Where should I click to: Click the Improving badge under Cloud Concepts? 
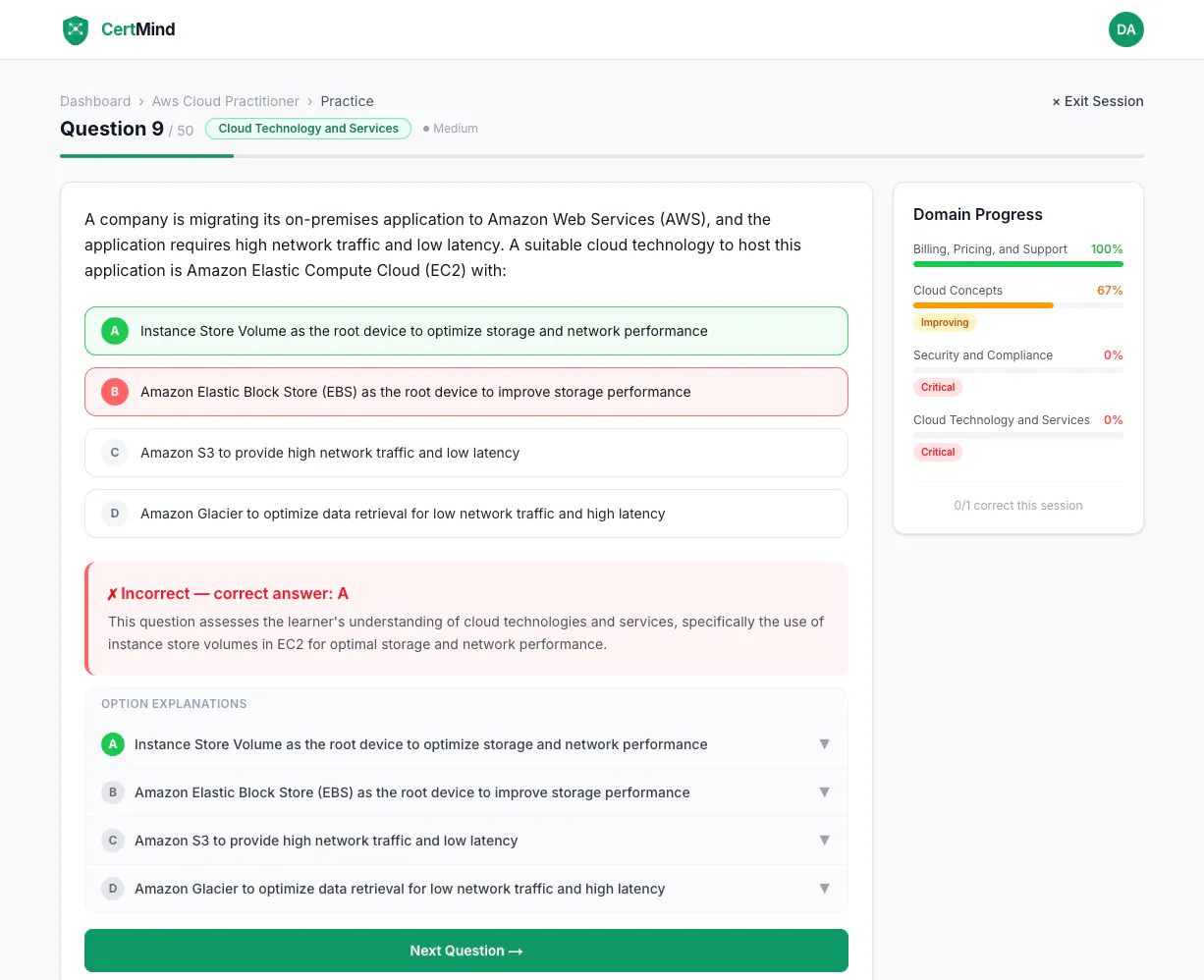click(x=945, y=322)
